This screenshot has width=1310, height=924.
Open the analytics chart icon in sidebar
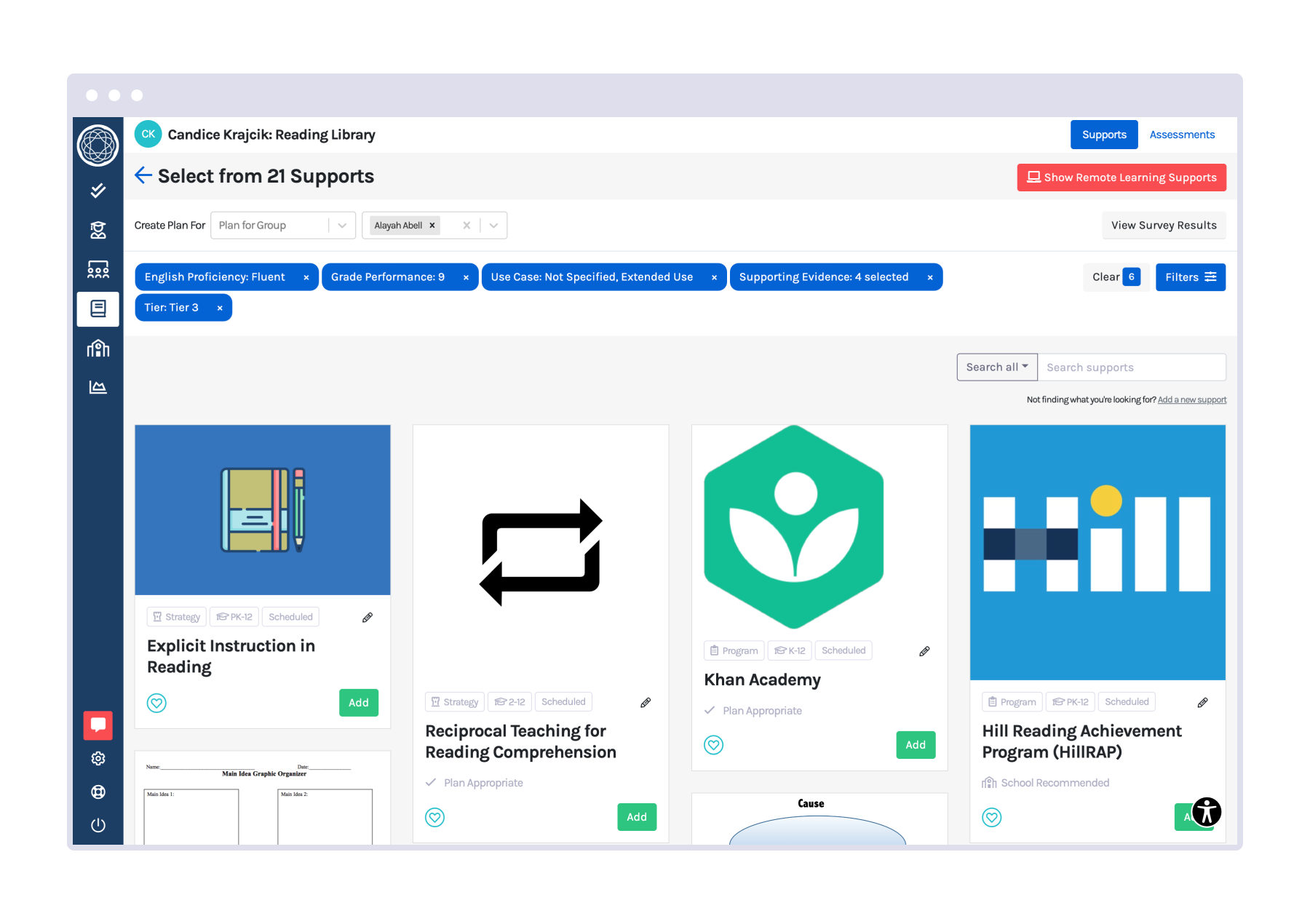pos(98,387)
